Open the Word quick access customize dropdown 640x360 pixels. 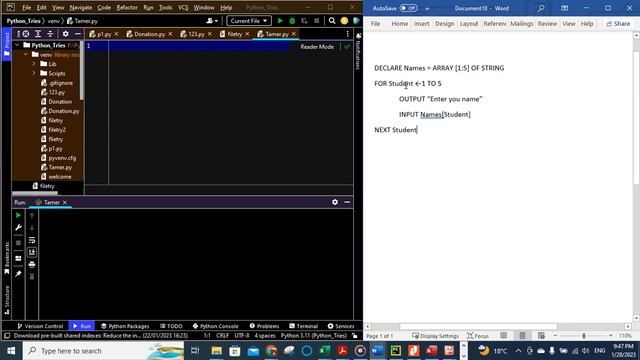coord(427,8)
